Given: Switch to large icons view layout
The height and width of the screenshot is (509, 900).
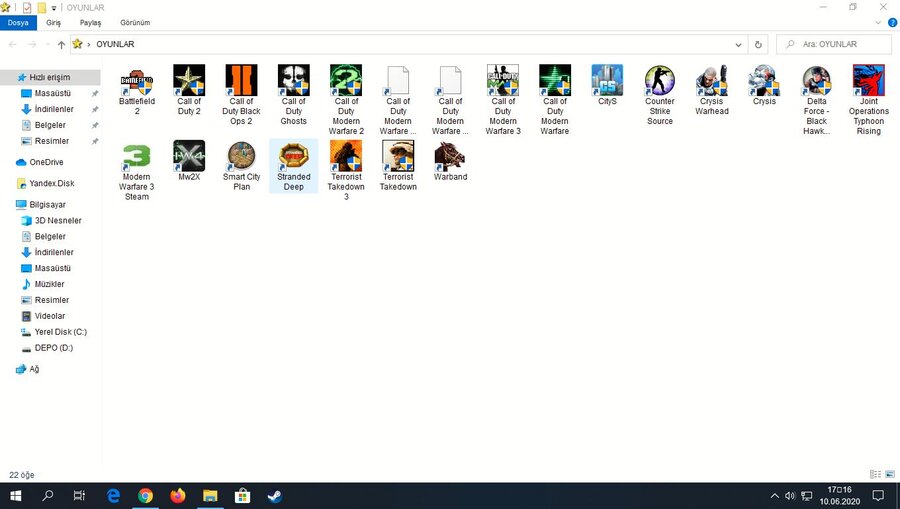Looking at the screenshot, I should (x=890, y=474).
